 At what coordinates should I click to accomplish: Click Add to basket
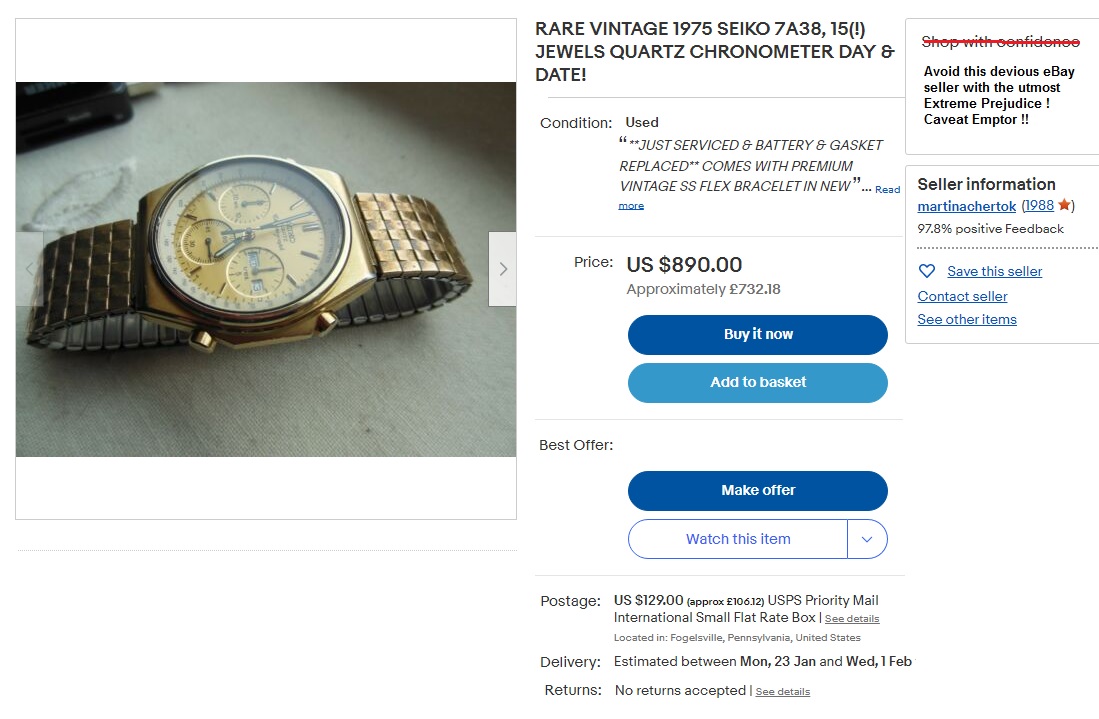(757, 383)
